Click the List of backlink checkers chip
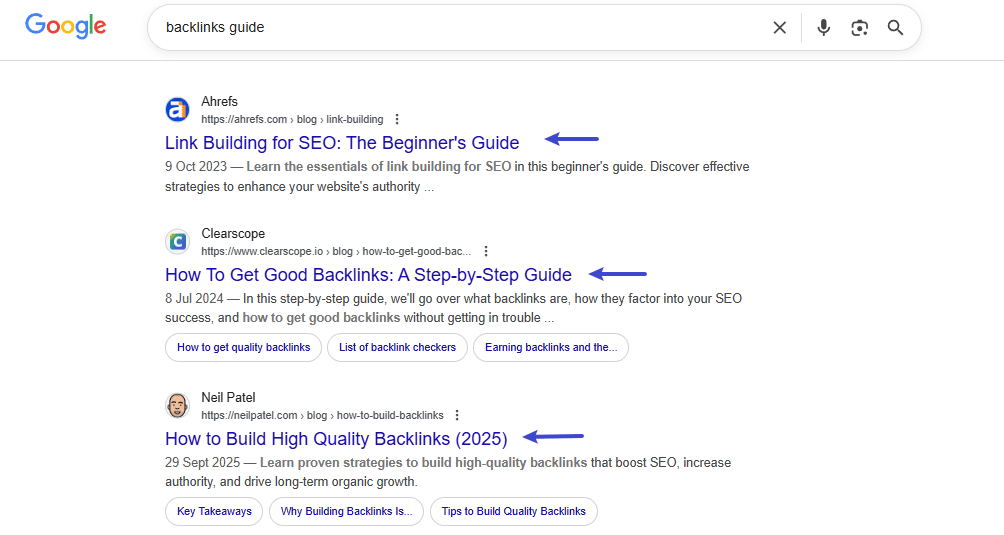1004x535 pixels. pyautogui.click(x=398, y=347)
